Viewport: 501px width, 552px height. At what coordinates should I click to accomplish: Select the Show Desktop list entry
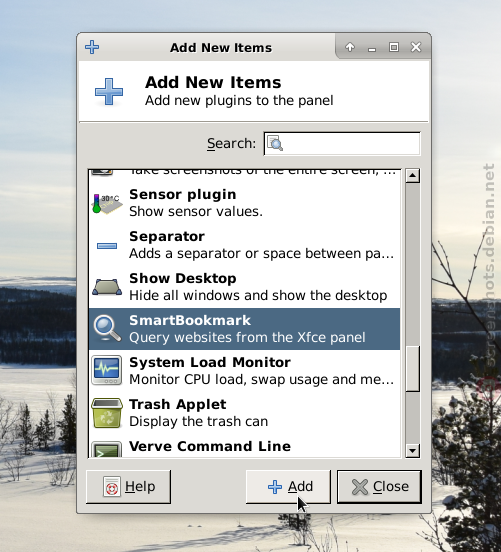pyautogui.click(x=244, y=287)
